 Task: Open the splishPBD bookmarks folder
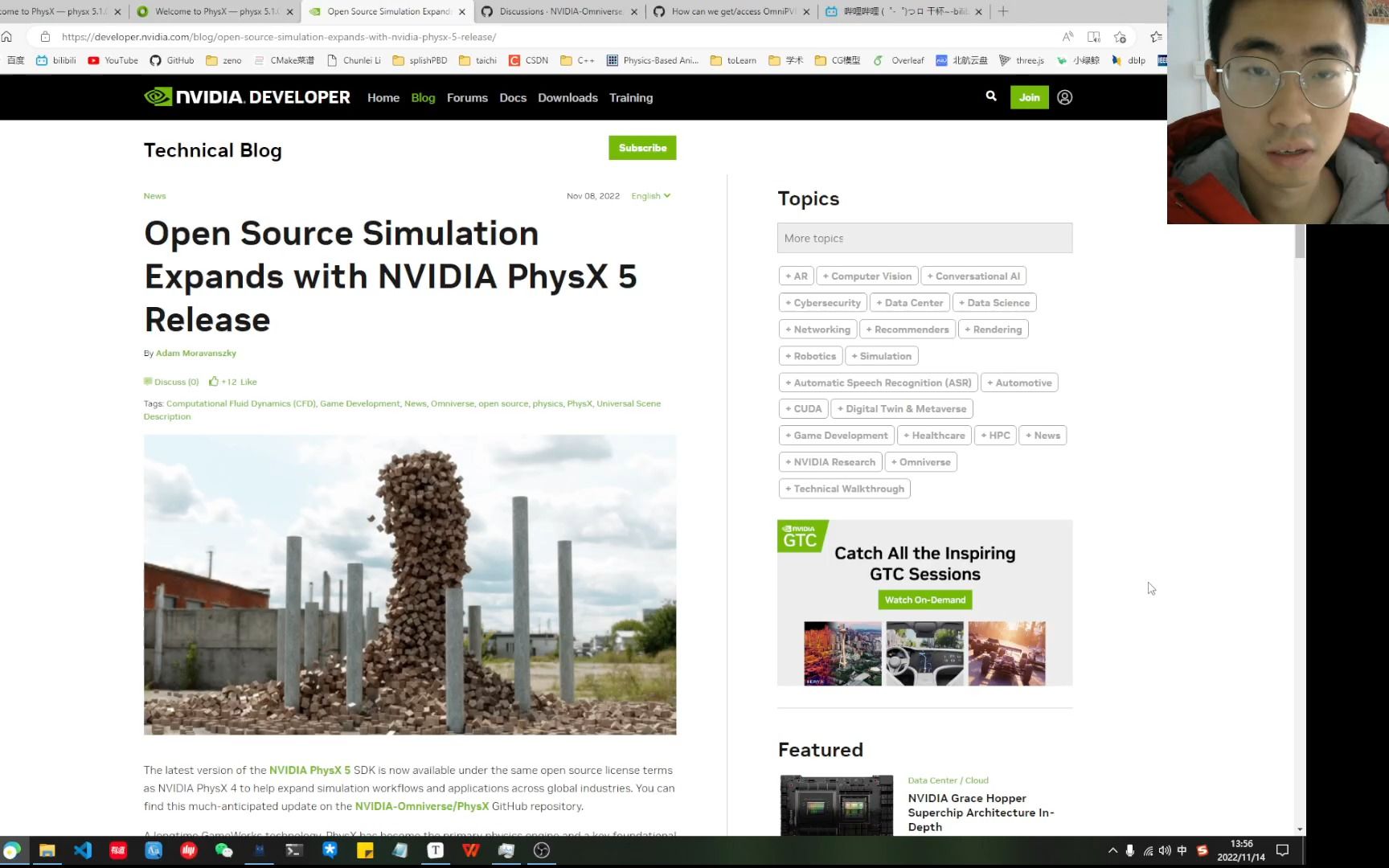coord(420,60)
